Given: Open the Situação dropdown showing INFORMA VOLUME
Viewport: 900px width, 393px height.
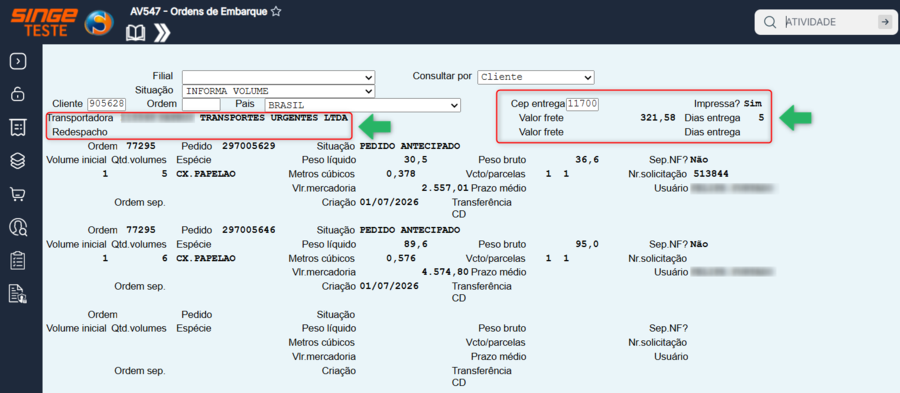Looking at the screenshot, I should (x=278, y=91).
